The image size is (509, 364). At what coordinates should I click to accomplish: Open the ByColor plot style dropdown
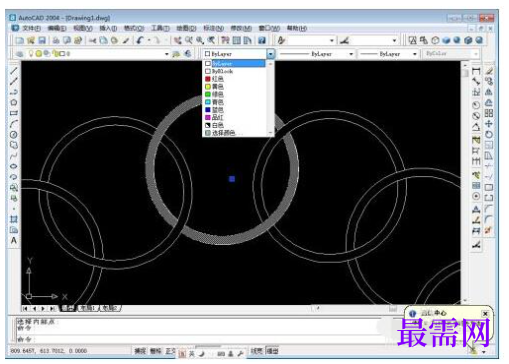click(x=476, y=54)
